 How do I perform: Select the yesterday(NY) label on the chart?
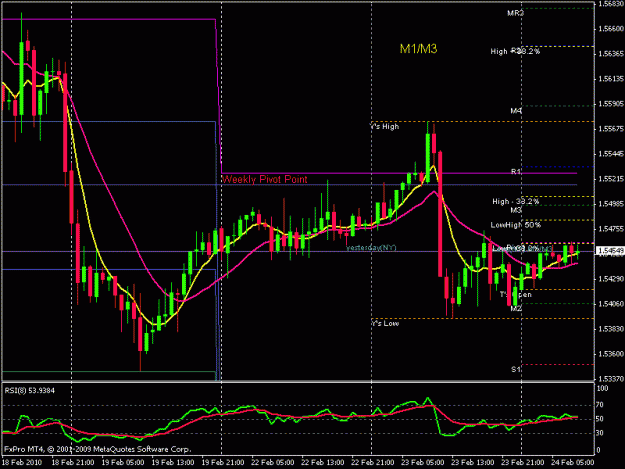(x=371, y=247)
